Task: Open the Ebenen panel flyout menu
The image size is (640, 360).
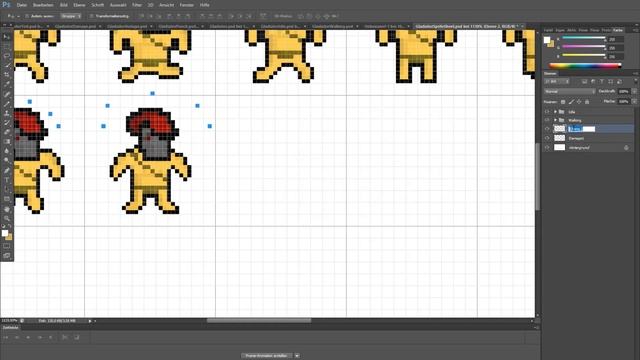Action: 635,73
